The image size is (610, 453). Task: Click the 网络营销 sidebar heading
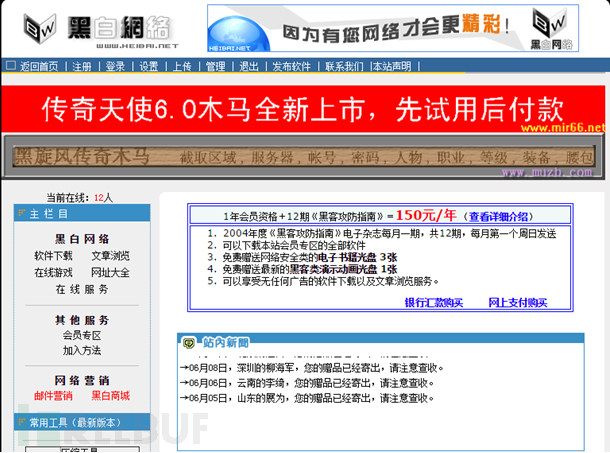coord(82,380)
